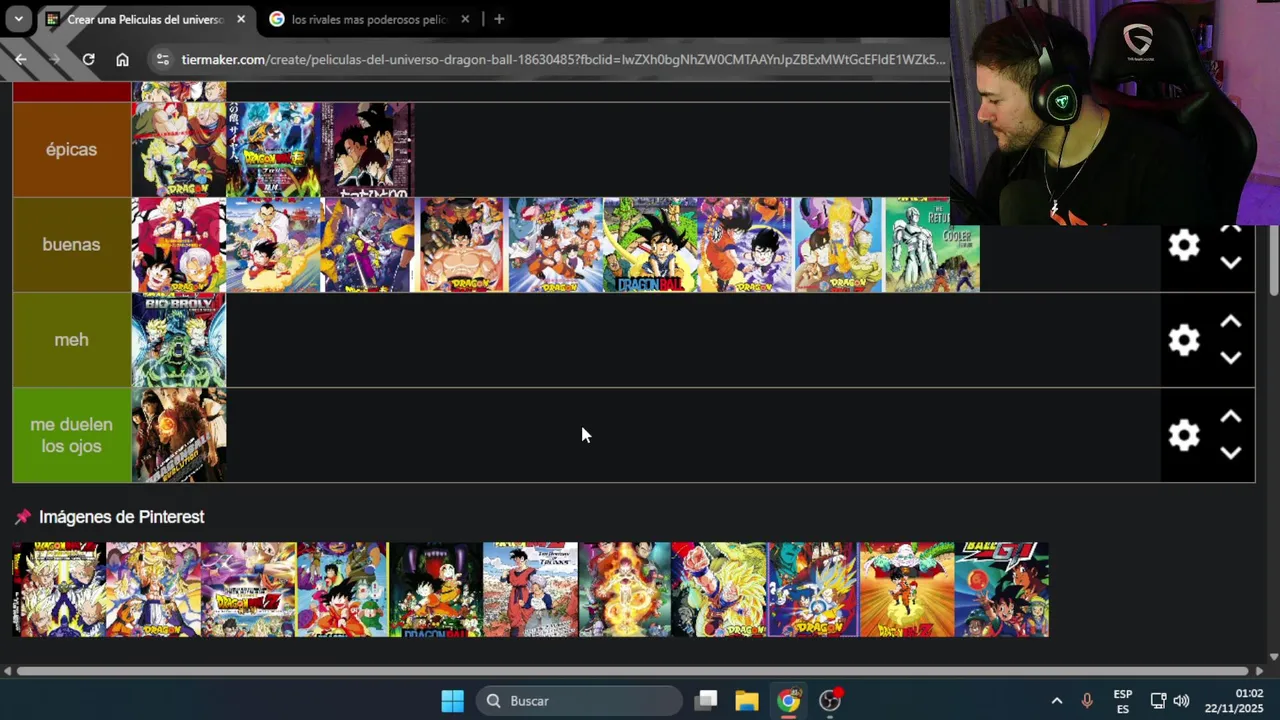This screenshot has height=720, width=1280.
Task: Open the tab search dropdown
Action: pyautogui.click(x=18, y=19)
